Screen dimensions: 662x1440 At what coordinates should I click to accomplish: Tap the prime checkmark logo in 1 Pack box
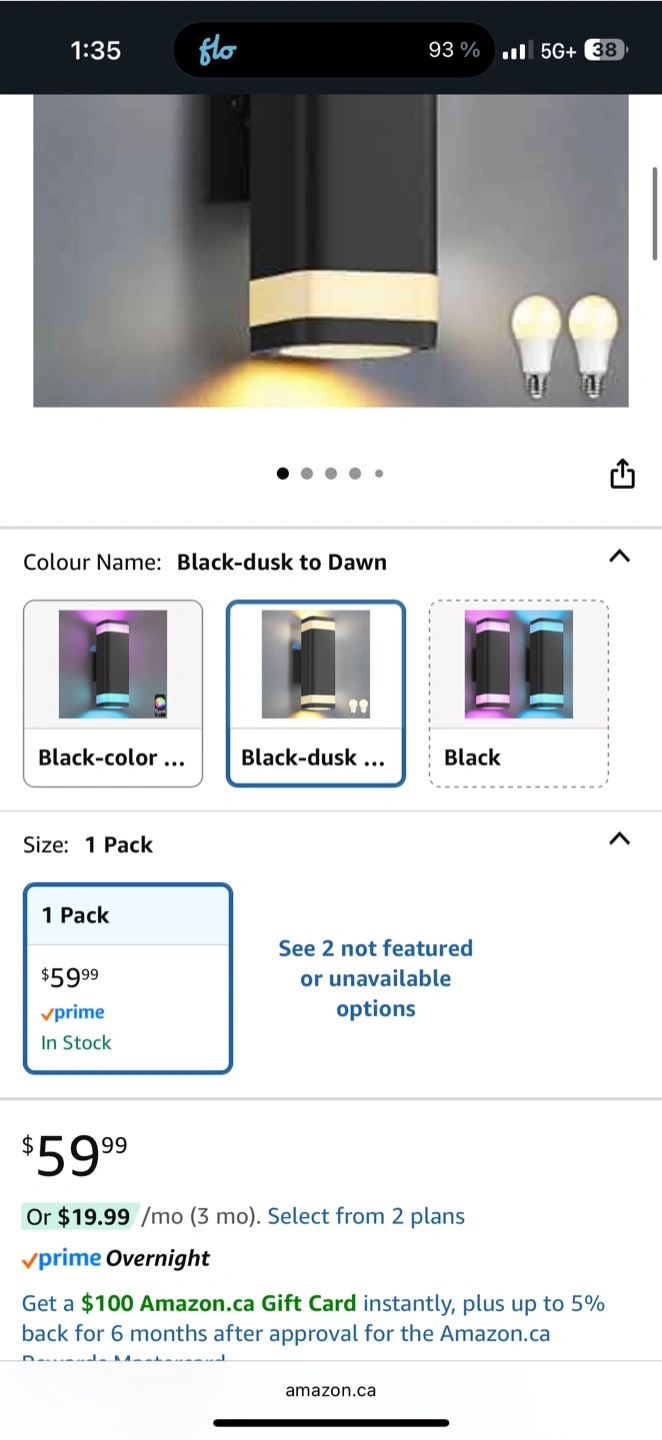[72, 1012]
